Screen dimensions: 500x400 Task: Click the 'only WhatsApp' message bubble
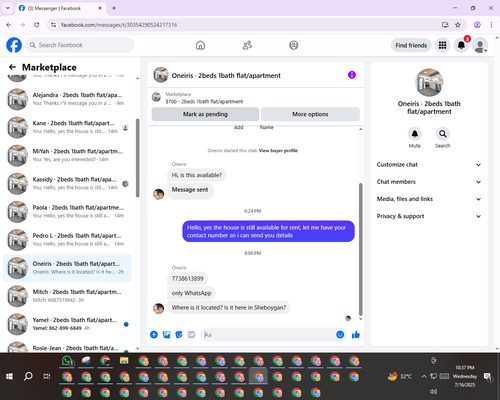(191, 293)
